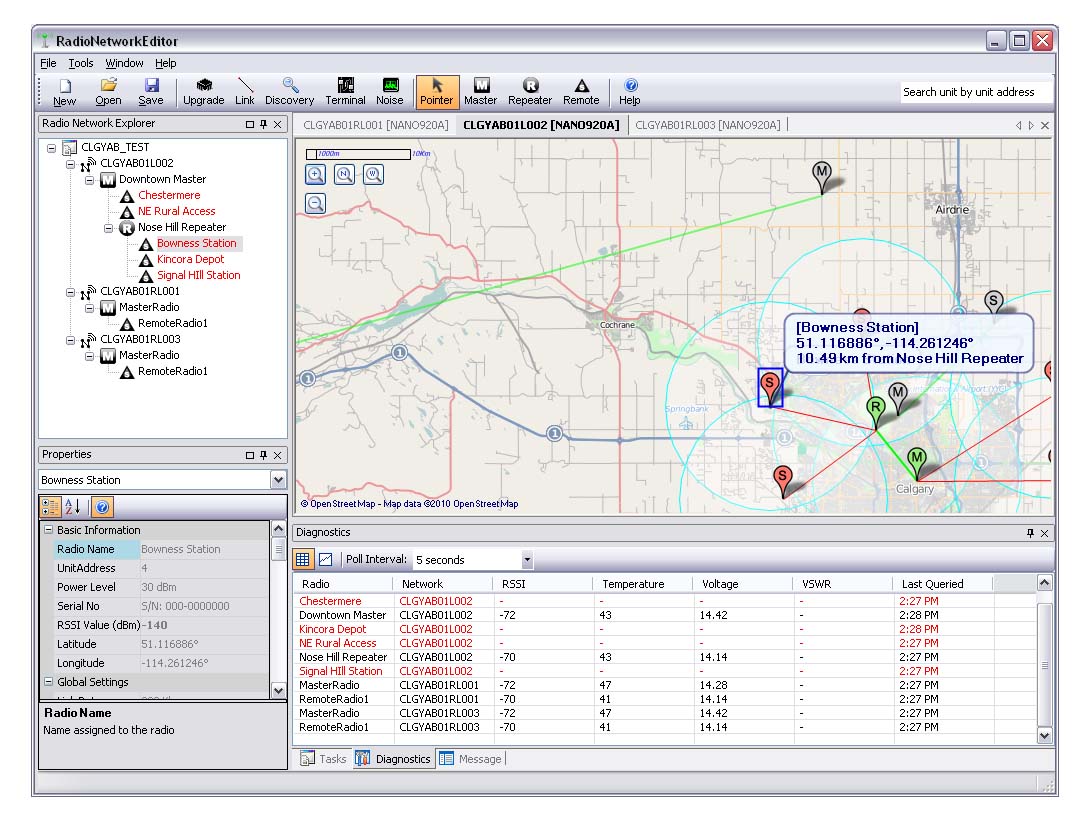
Task: Open the Window menu
Action: pyautogui.click(x=125, y=63)
